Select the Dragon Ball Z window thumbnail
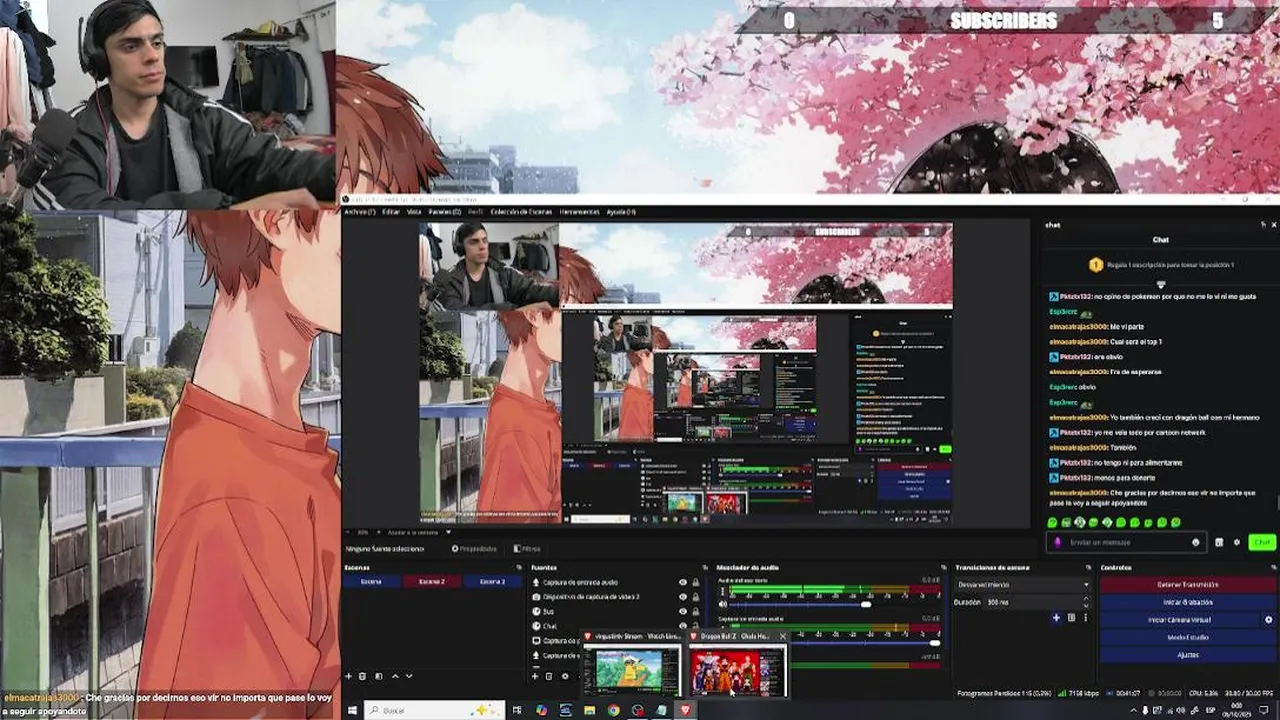Screen dimensions: 1280x720 [x=737, y=664]
